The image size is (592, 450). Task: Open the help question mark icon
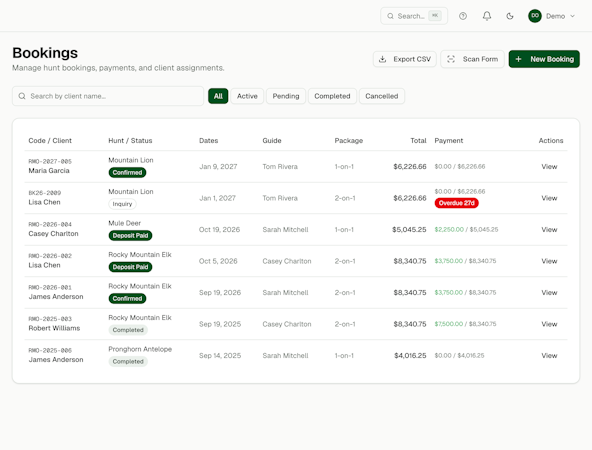(x=463, y=16)
